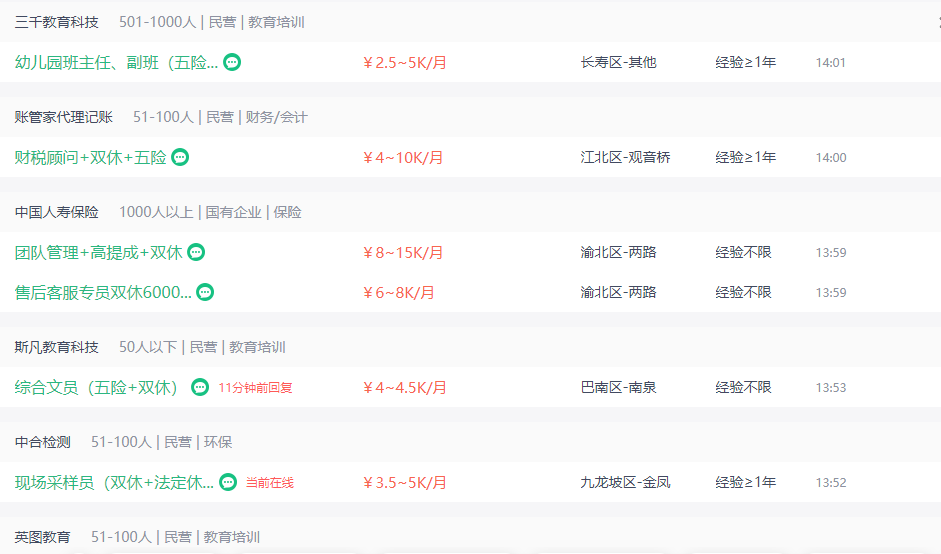Open 幼儿园班主任、副班 job posting

(116, 62)
